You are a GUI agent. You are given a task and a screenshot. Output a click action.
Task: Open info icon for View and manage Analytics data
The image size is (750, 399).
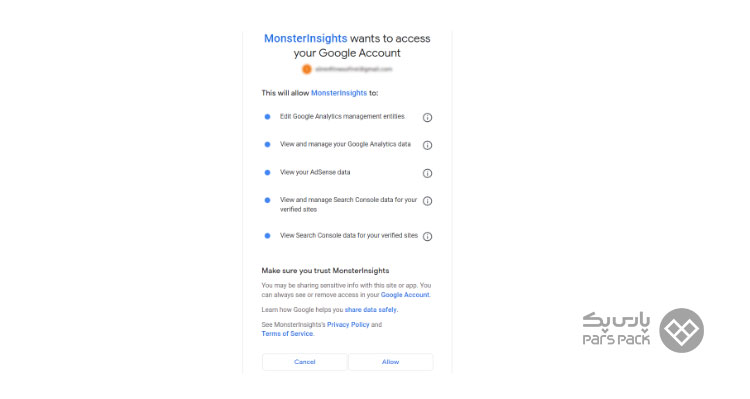click(427, 145)
